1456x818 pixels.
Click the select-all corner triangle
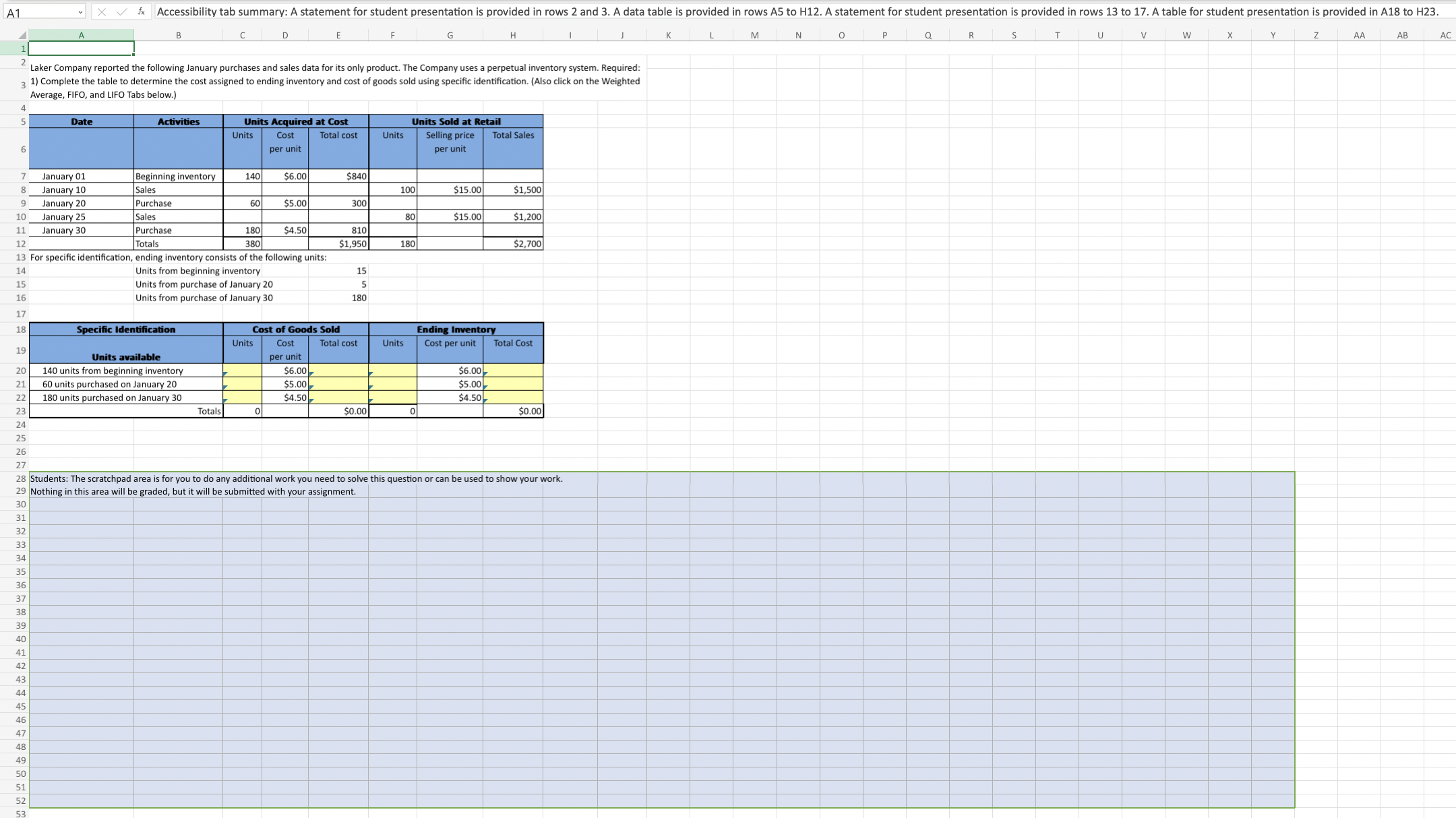click(22, 36)
